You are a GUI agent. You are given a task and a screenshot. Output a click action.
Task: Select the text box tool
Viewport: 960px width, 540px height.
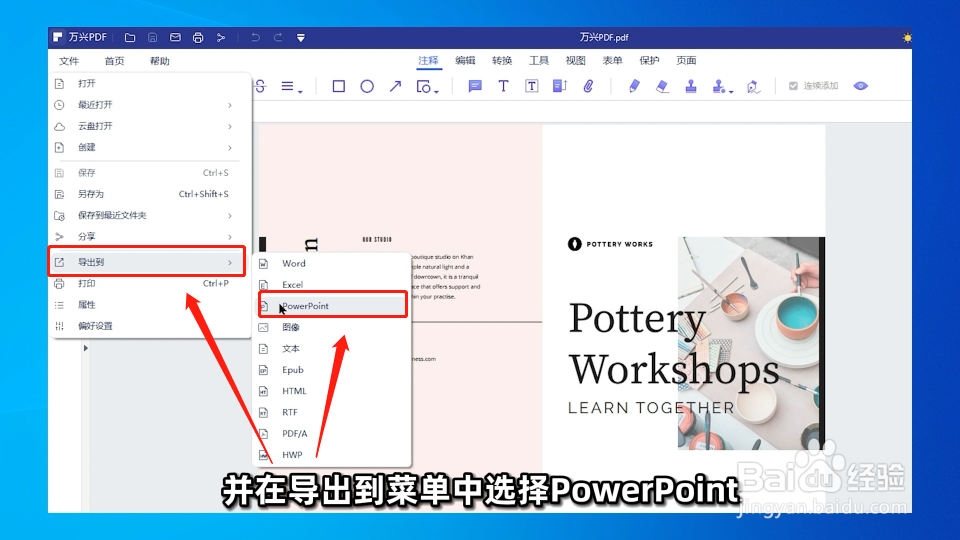coord(531,86)
